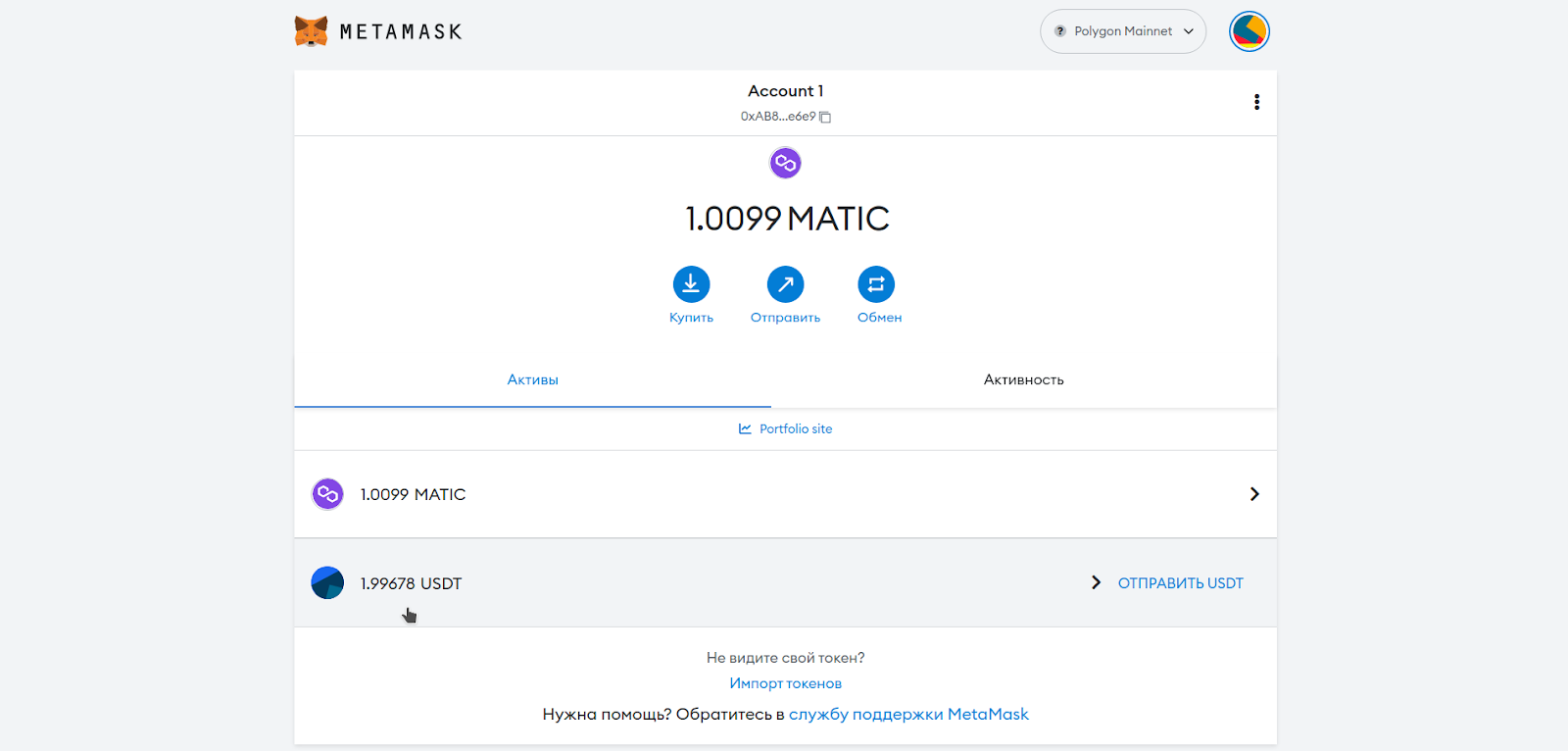Switch to the Активы tab
The width and height of the screenshot is (1568, 751).
(x=532, y=379)
